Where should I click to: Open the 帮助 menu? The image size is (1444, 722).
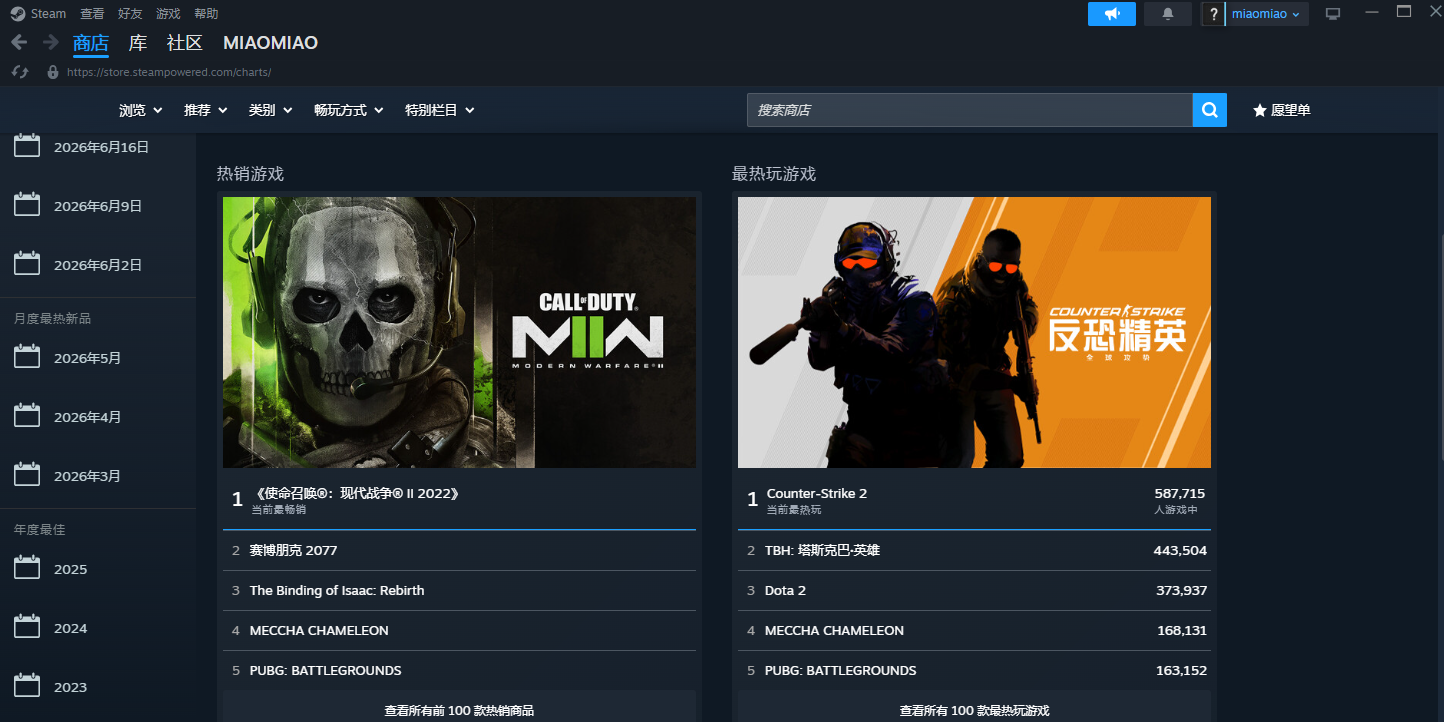206,14
